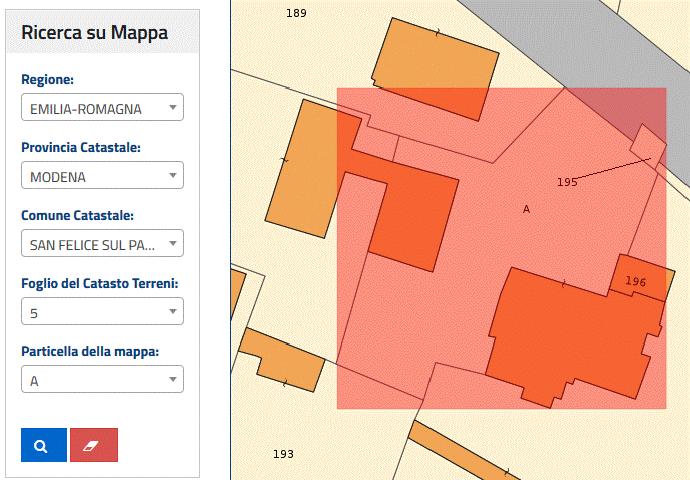Viewport: 690px width, 480px height.
Task: Expand the Provincia Catastale dropdown showing MODENA
Action: click(x=102, y=176)
